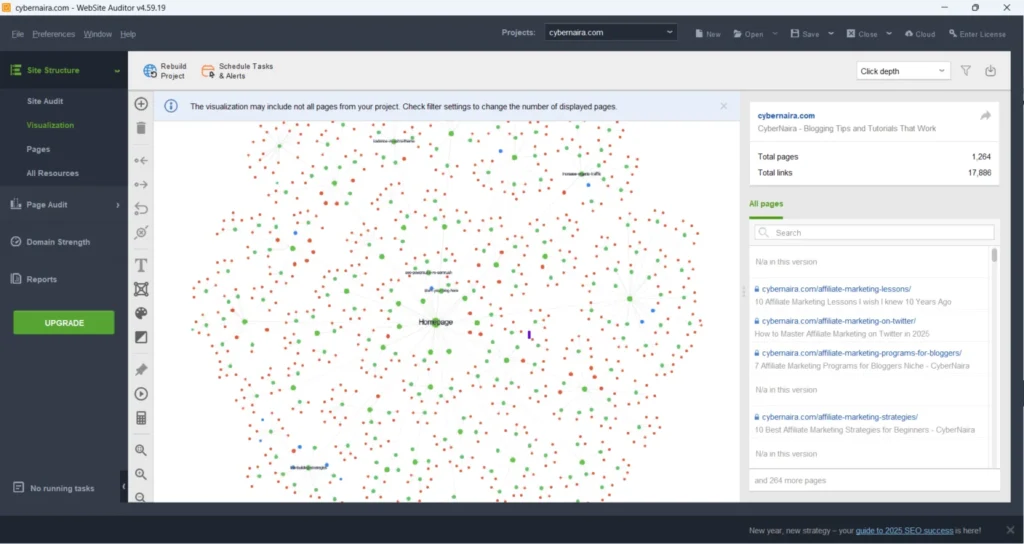Image resolution: width=1024 pixels, height=544 pixels.
Task: Click the Open project button
Action: pos(748,34)
